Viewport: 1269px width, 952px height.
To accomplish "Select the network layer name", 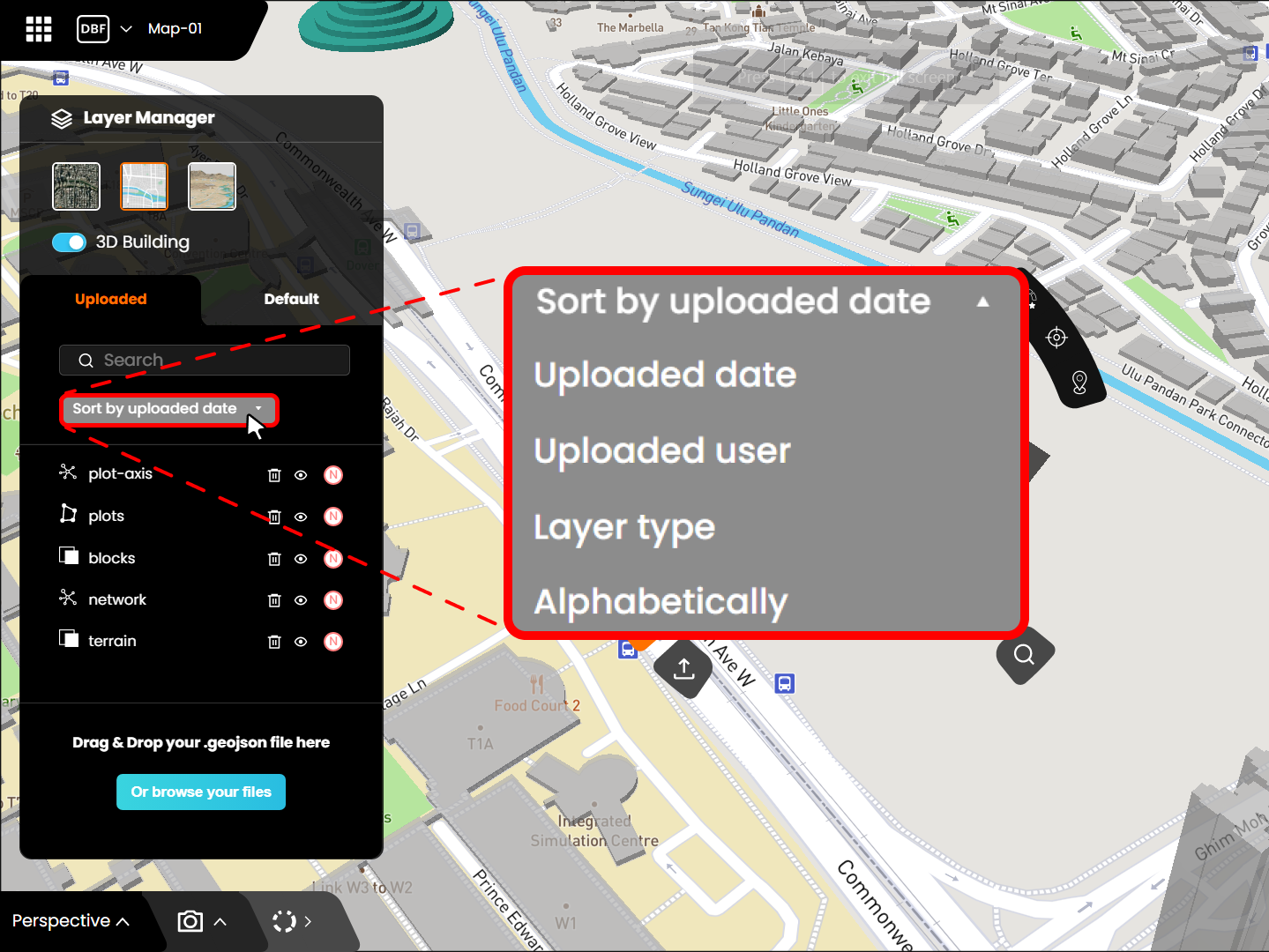I will click(x=117, y=600).
